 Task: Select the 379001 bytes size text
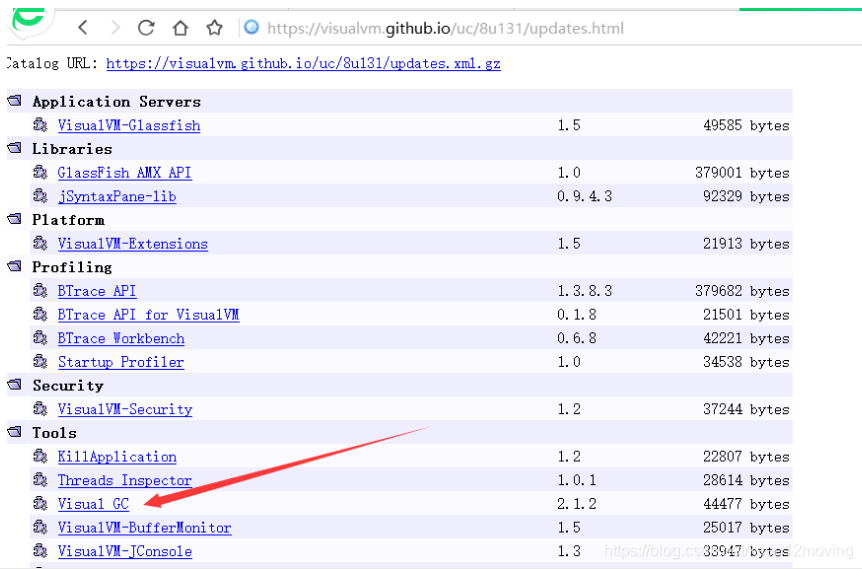pyautogui.click(x=742, y=173)
